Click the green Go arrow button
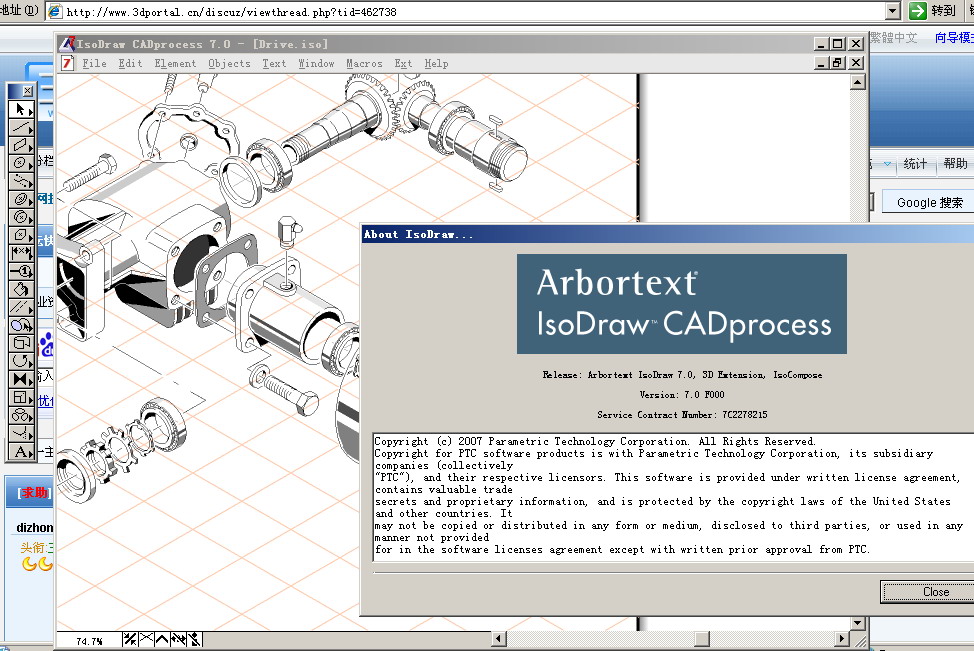974x651 pixels. point(917,11)
